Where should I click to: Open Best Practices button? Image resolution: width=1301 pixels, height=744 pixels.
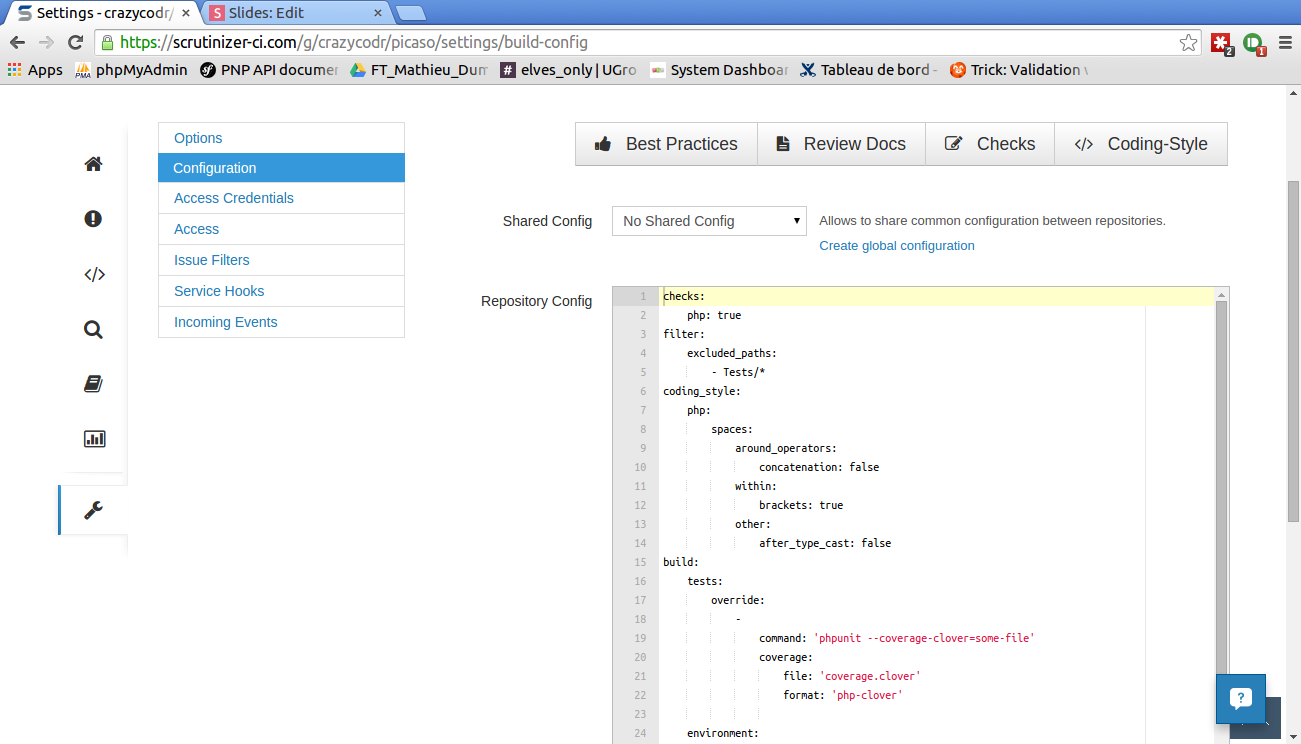(666, 144)
